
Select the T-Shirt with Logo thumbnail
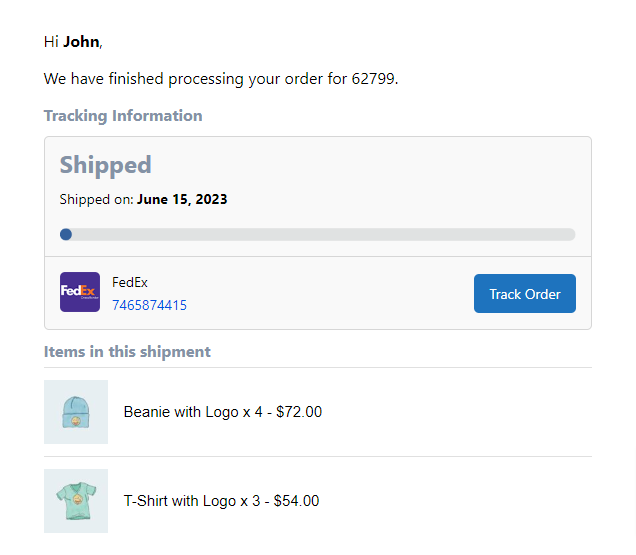(76, 501)
